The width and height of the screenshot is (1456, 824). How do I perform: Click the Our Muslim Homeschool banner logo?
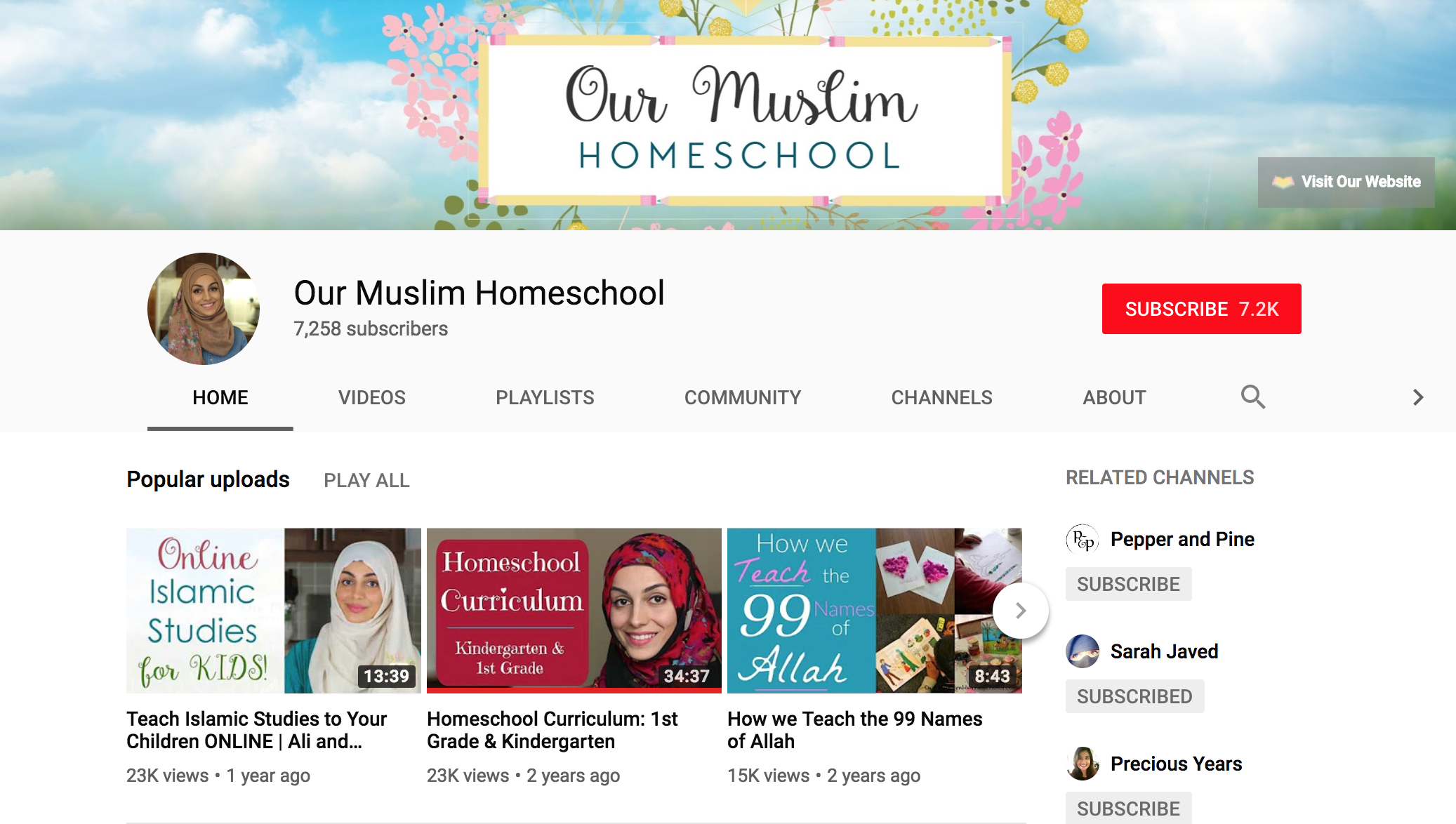746,119
